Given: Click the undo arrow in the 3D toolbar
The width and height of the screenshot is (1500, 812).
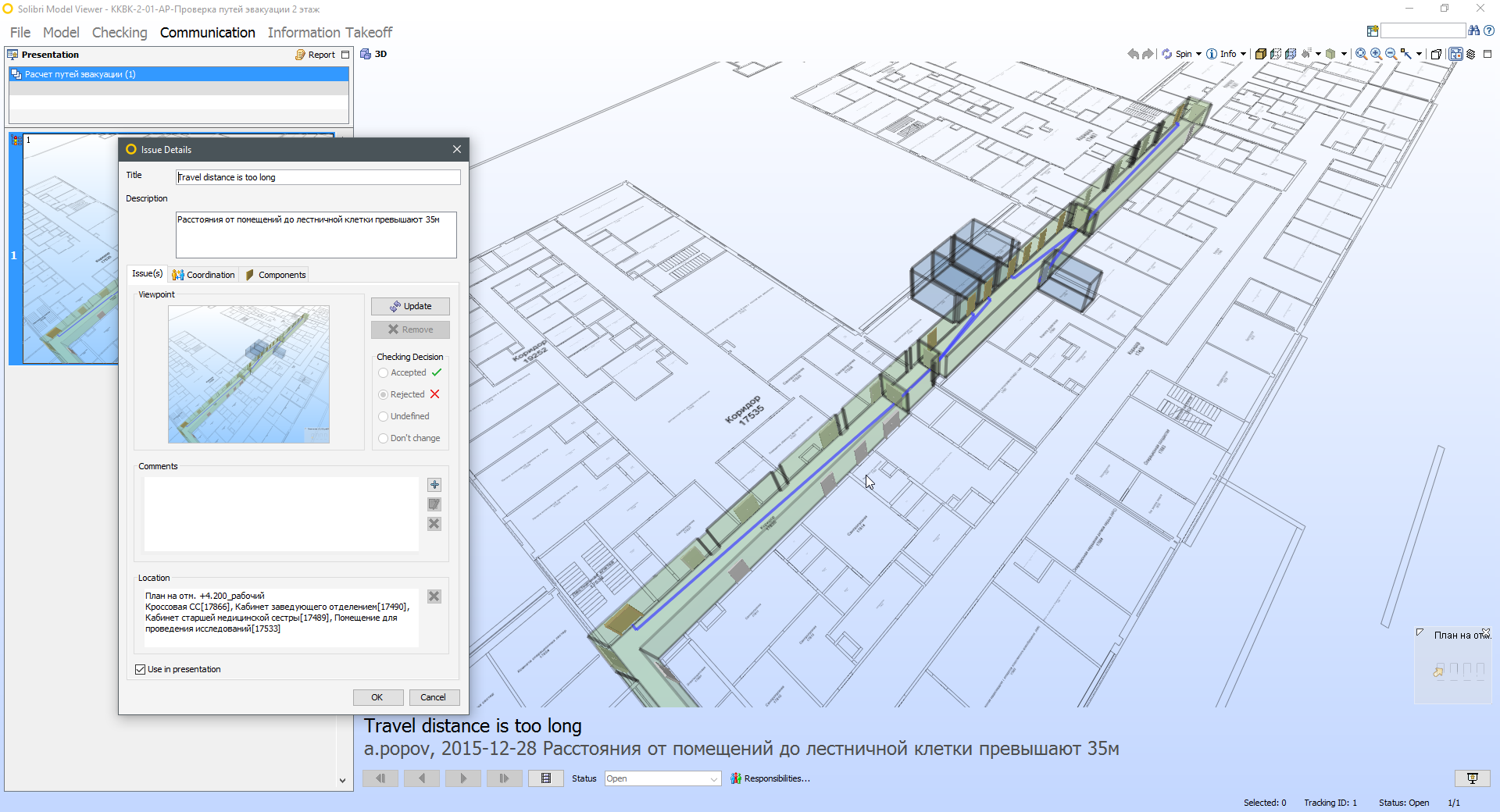Looking at the screenshot, I should 1132,54.
